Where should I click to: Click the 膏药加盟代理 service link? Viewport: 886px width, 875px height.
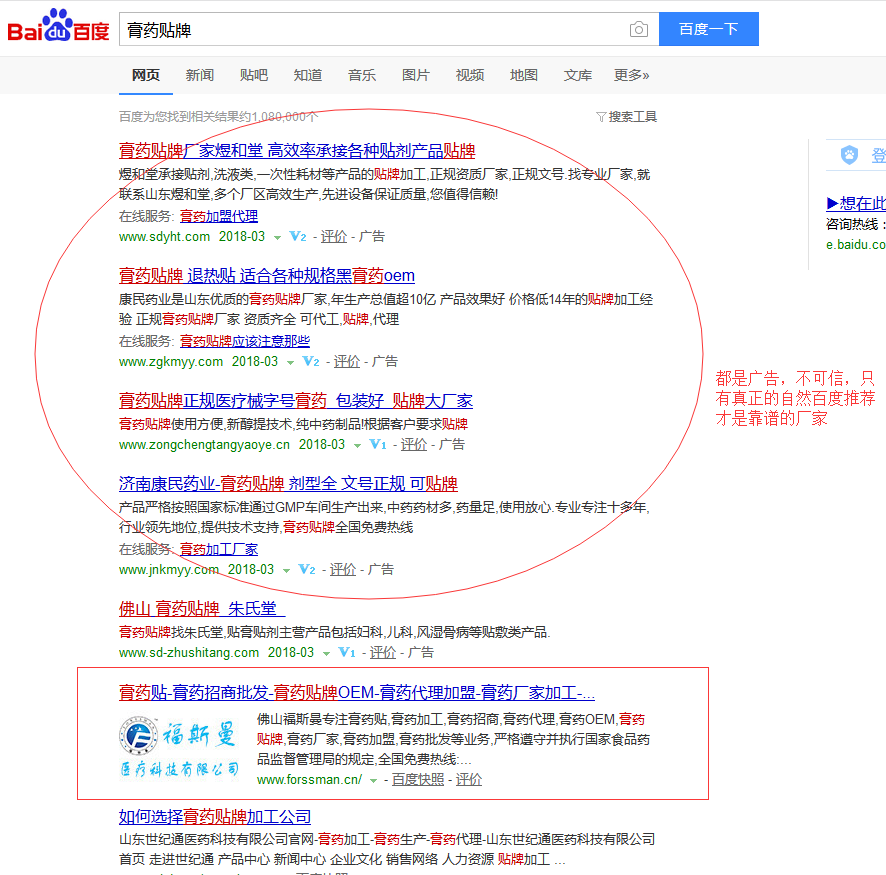[x=218, y=215]
